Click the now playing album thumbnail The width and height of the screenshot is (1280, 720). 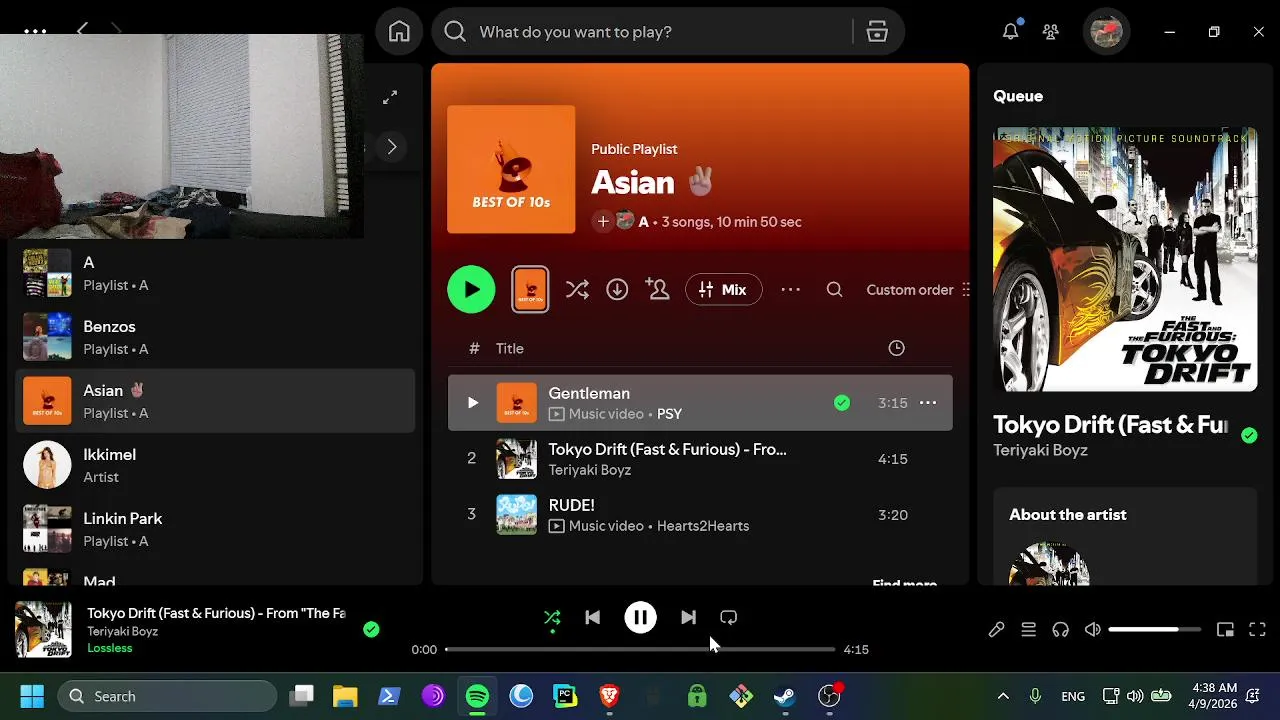pyautogui.click(x=43, y=629)
